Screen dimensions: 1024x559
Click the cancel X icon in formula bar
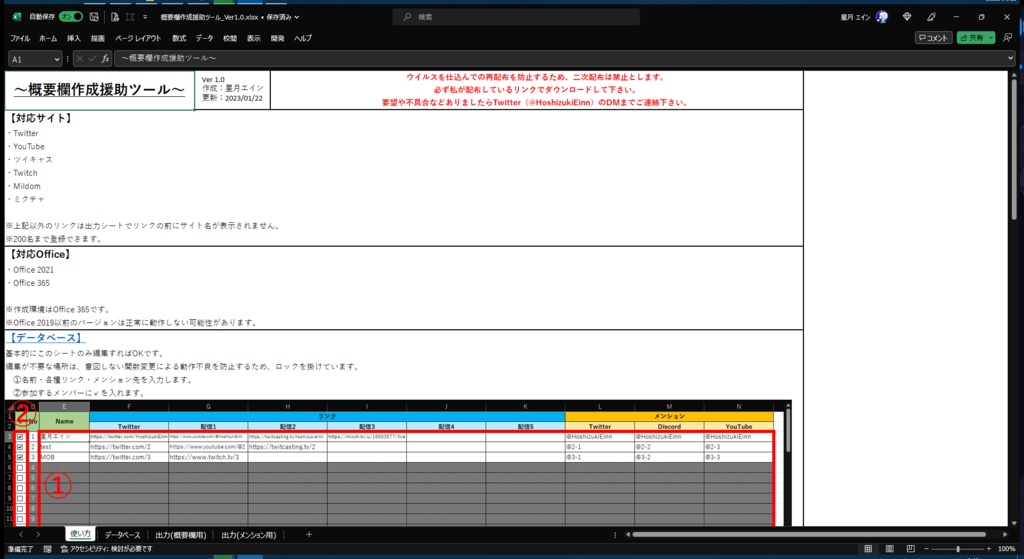click(80, 59)
